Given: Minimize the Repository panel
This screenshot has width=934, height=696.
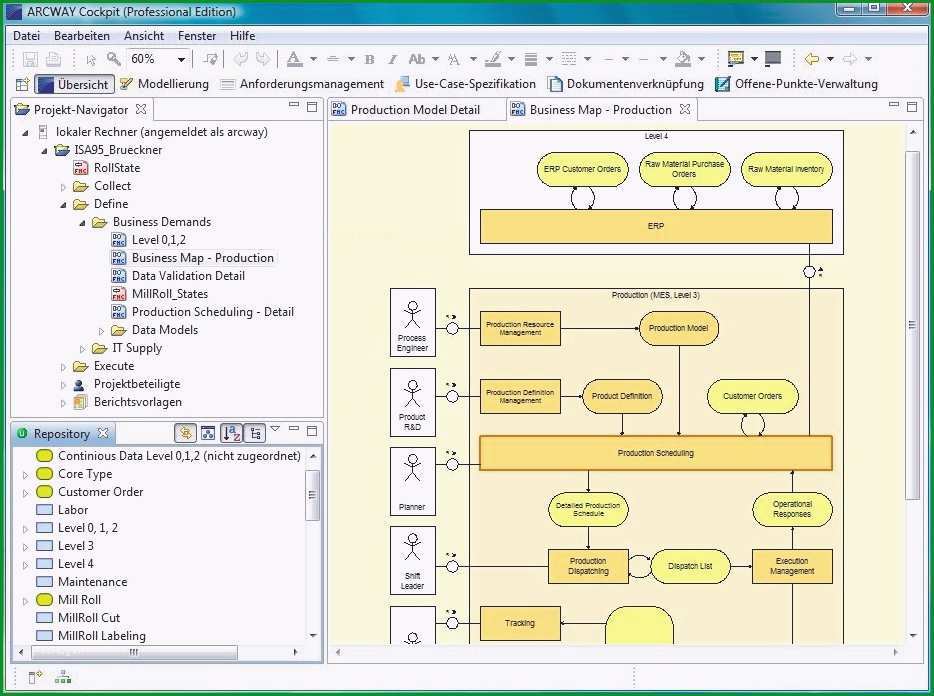Looking at the screenshot, I should 294,429.
